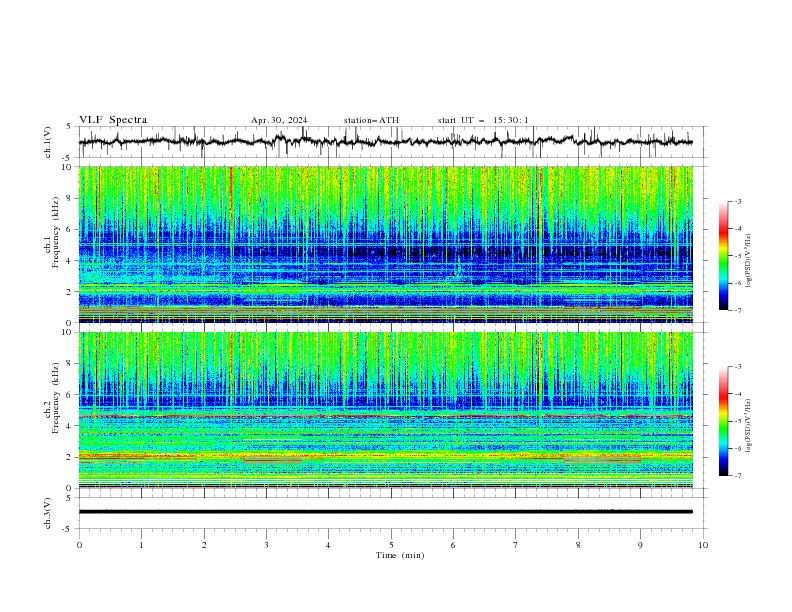Click the ch.2 spectrogram color bar
This screenshot has height=612, width=792.
pos(723,421)
